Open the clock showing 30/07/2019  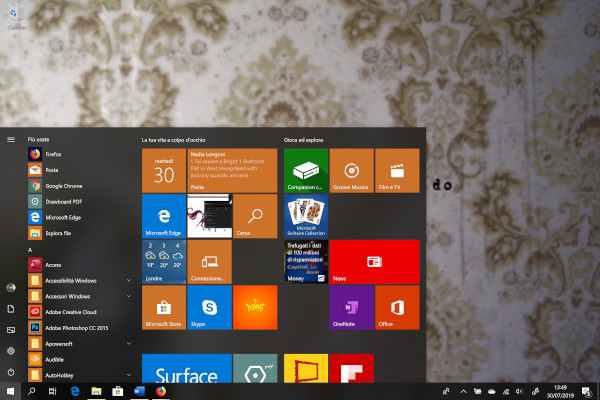(560, 391)
